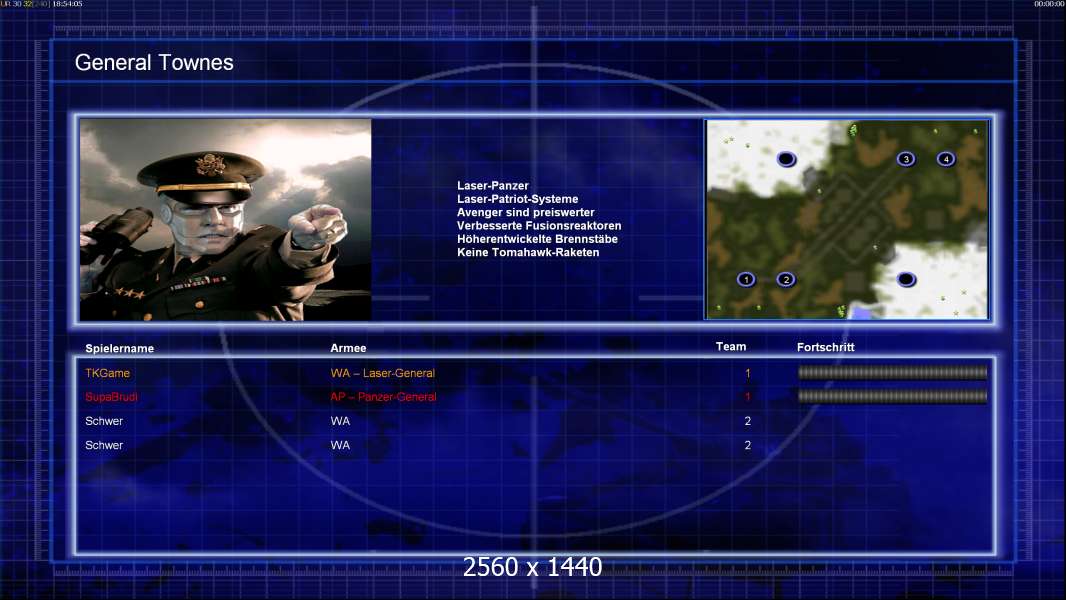
Task: Select the unnumbered marker in the lower snow field
Action: pyautogui.click(x=906, y=279)
